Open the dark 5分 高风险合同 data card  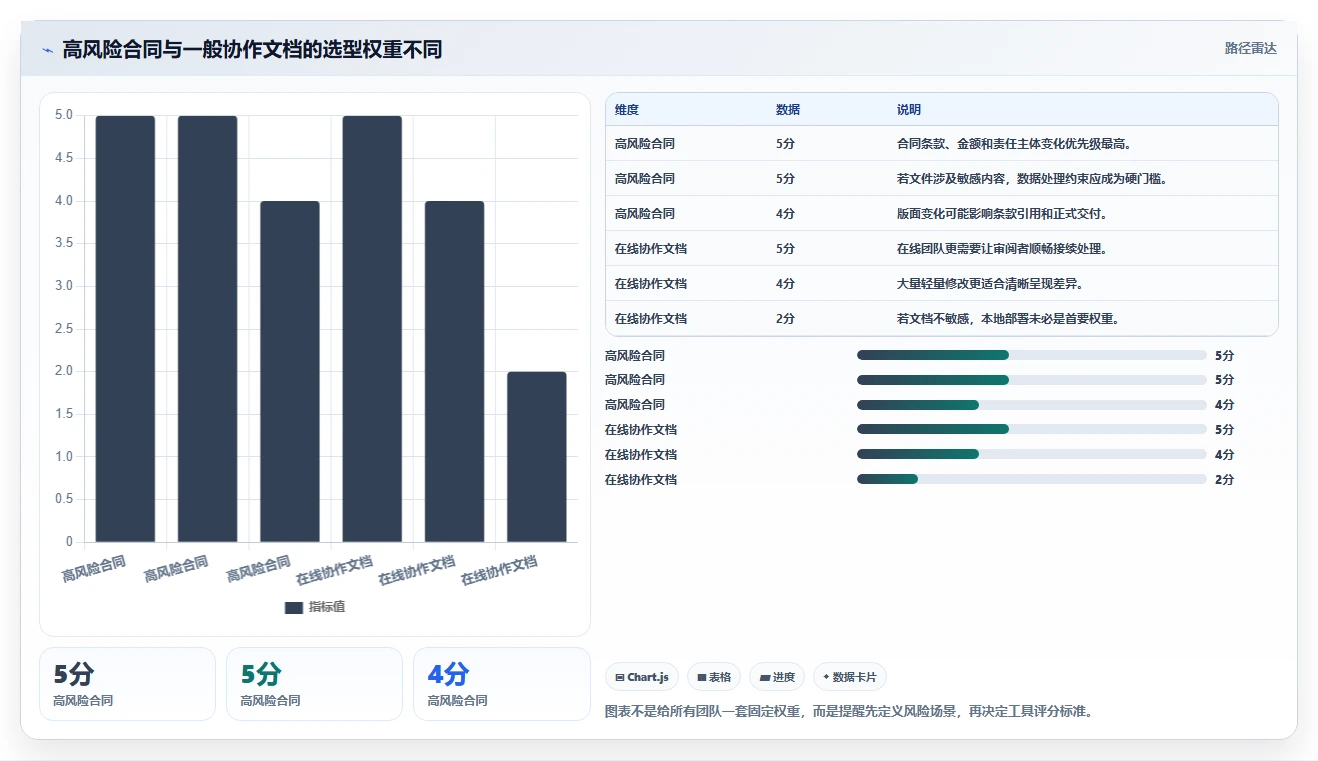pos(127,684)
